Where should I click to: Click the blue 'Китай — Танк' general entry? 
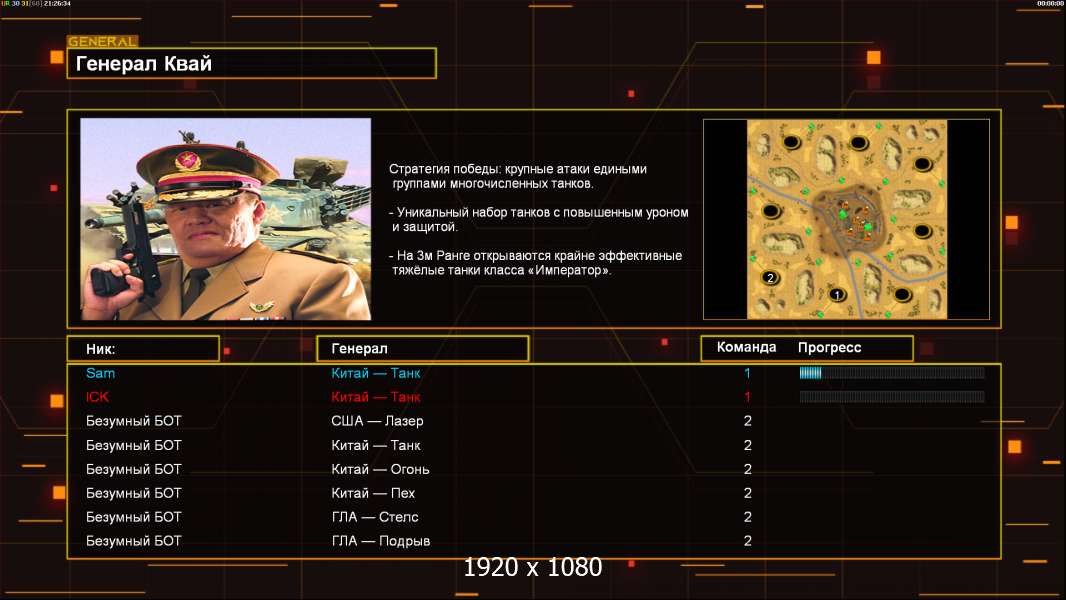click(376, 373)
